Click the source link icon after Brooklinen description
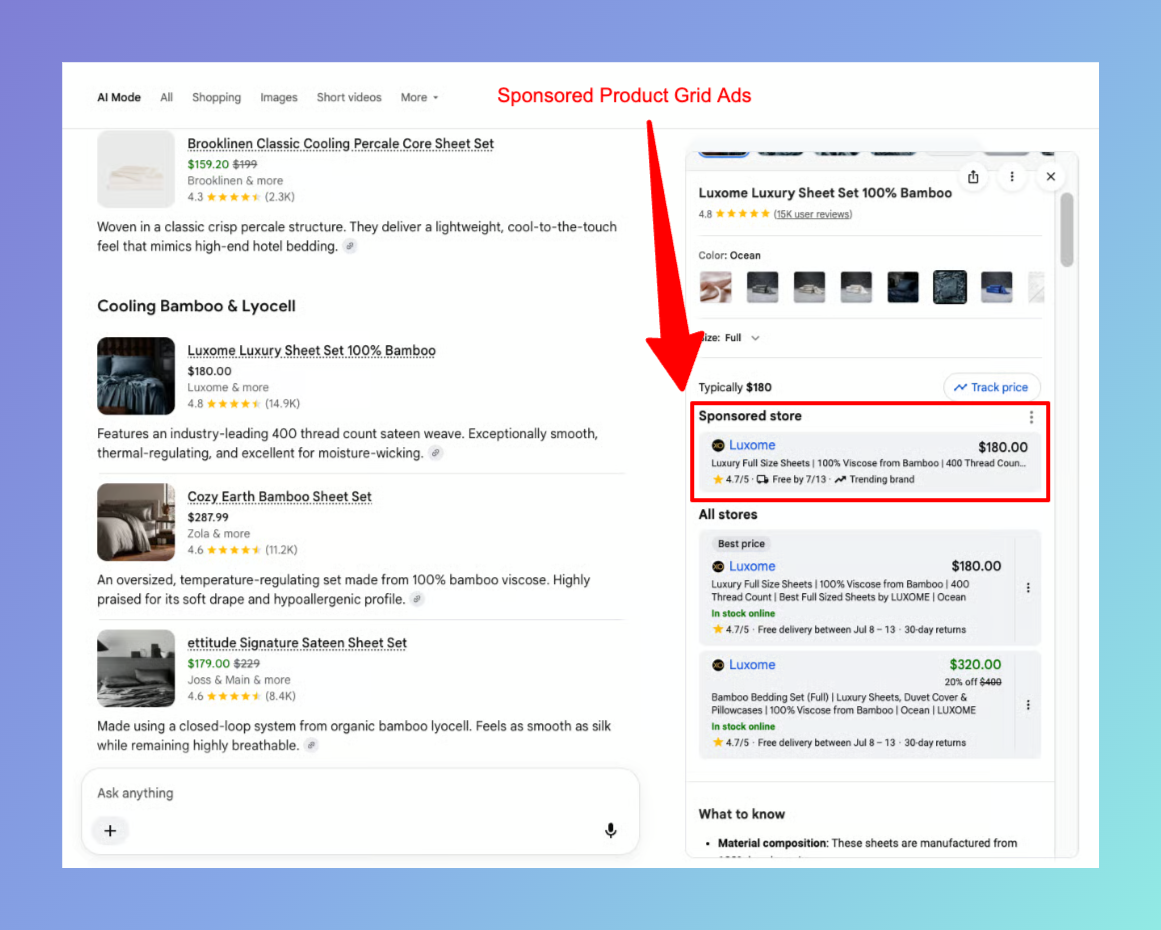1161x930 pixels. tap(350, 247)
